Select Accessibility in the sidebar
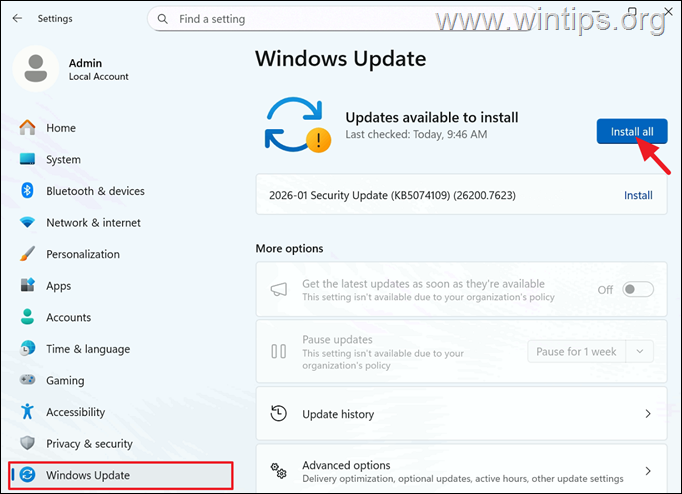 point(120,412)
